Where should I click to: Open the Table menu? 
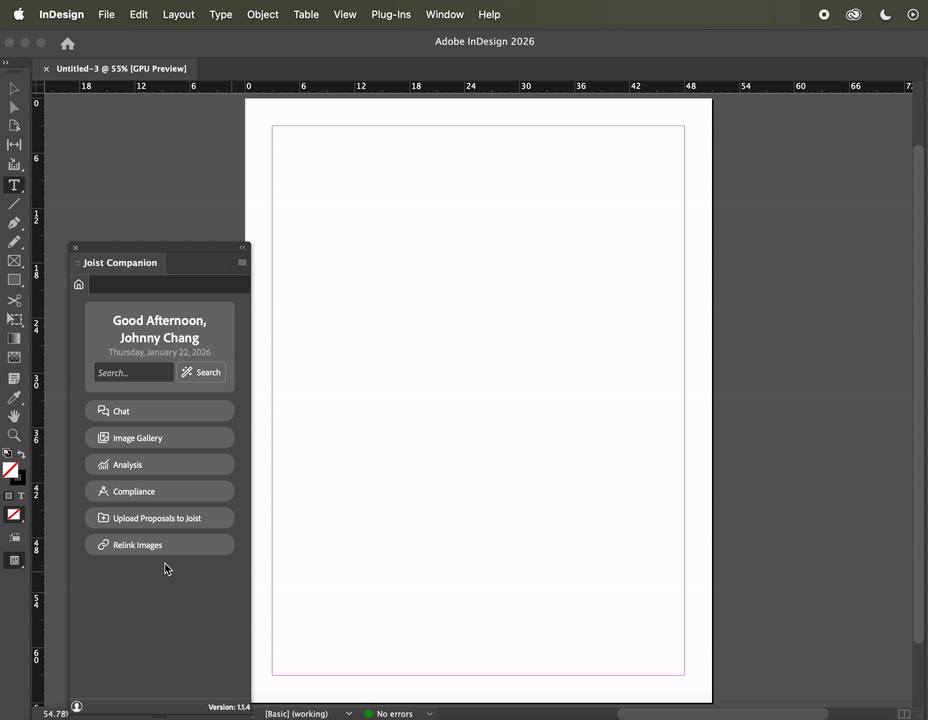[306, 15]
